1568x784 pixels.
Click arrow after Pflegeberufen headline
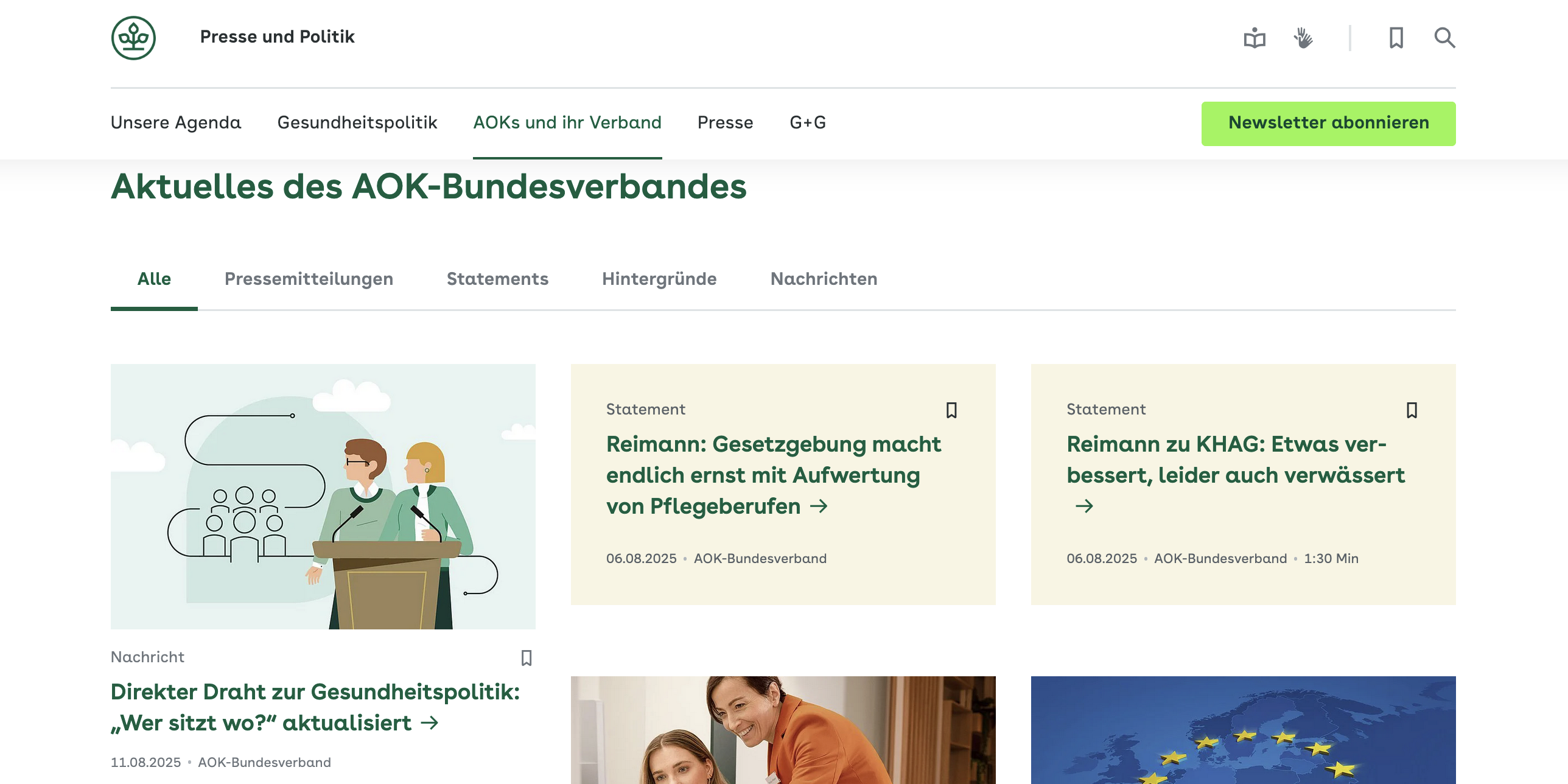click(819, 506)
